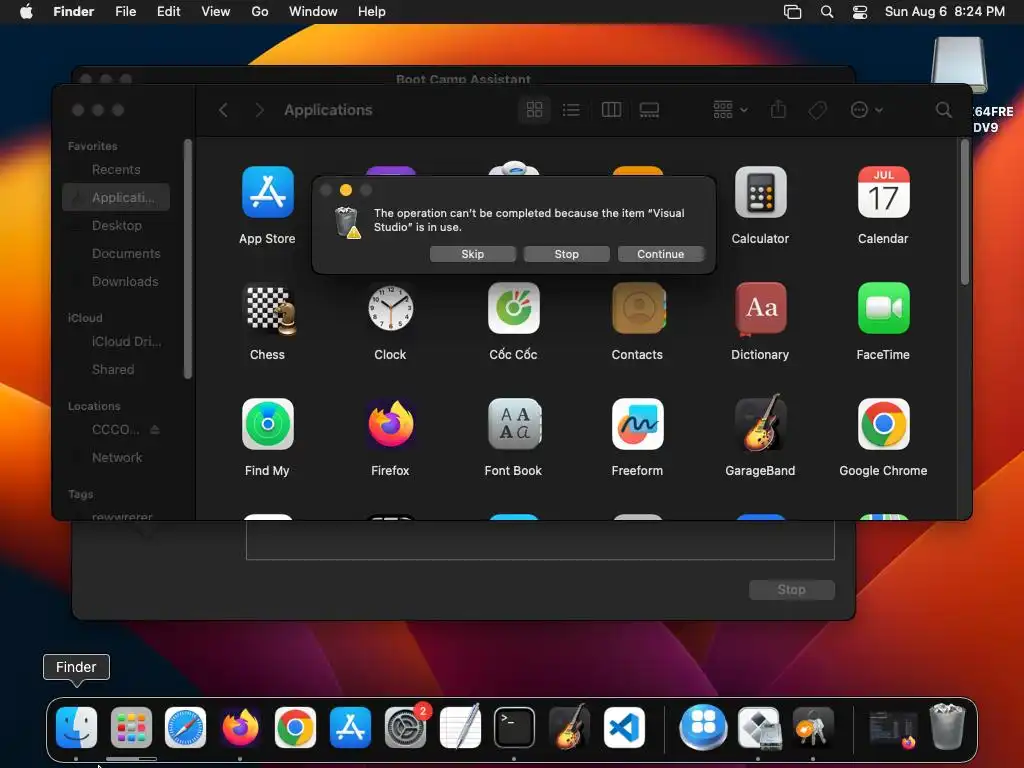Viewport: 1024px width, 768px height.
Task: Open the View menu
Action: coord(216,12)
